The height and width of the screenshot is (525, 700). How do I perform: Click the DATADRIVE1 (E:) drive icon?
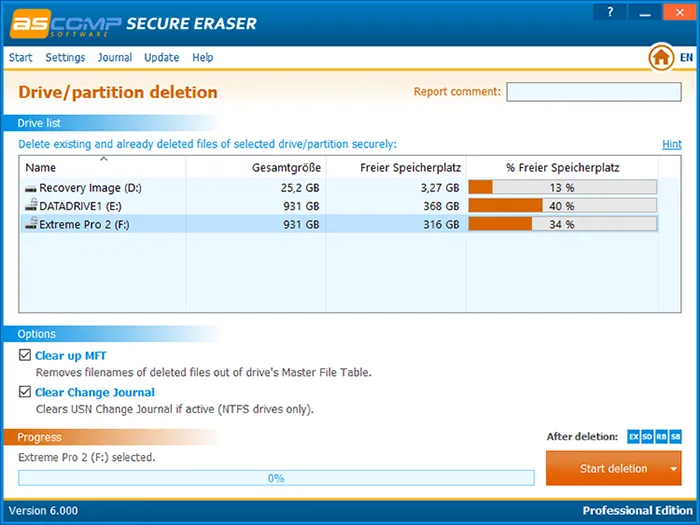pyautogui.click(x=30, y=206)
